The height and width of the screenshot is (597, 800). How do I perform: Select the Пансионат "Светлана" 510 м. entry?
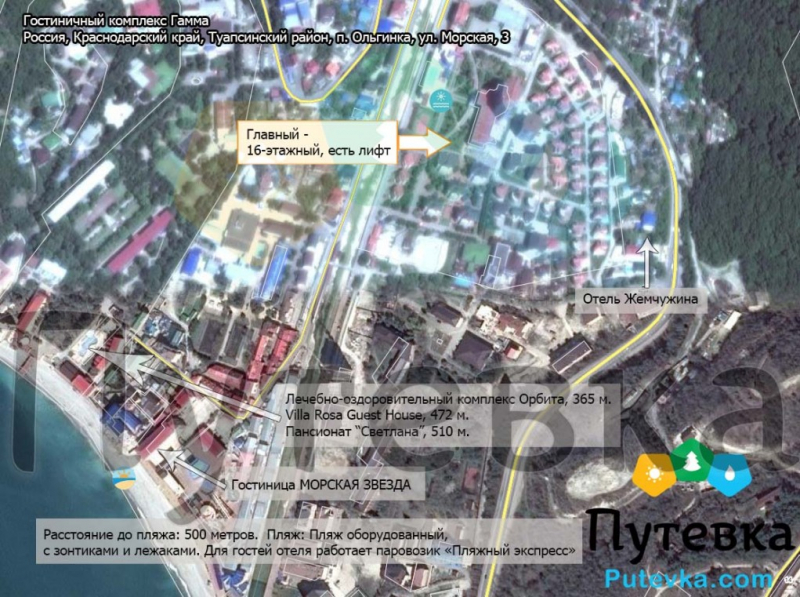[378, 431]
